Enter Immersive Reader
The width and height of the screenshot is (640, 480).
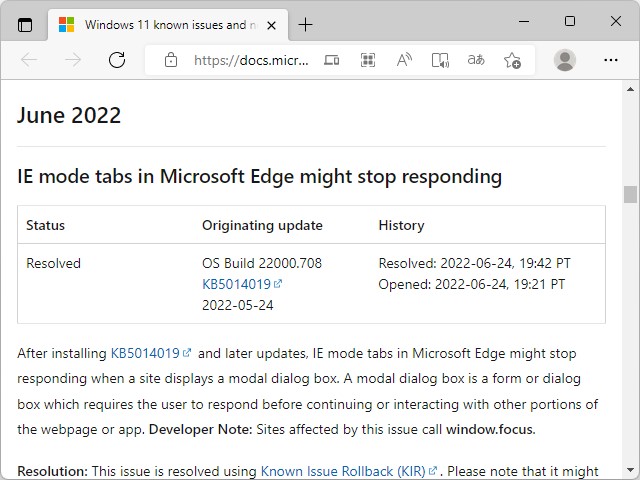coord(440,60)
